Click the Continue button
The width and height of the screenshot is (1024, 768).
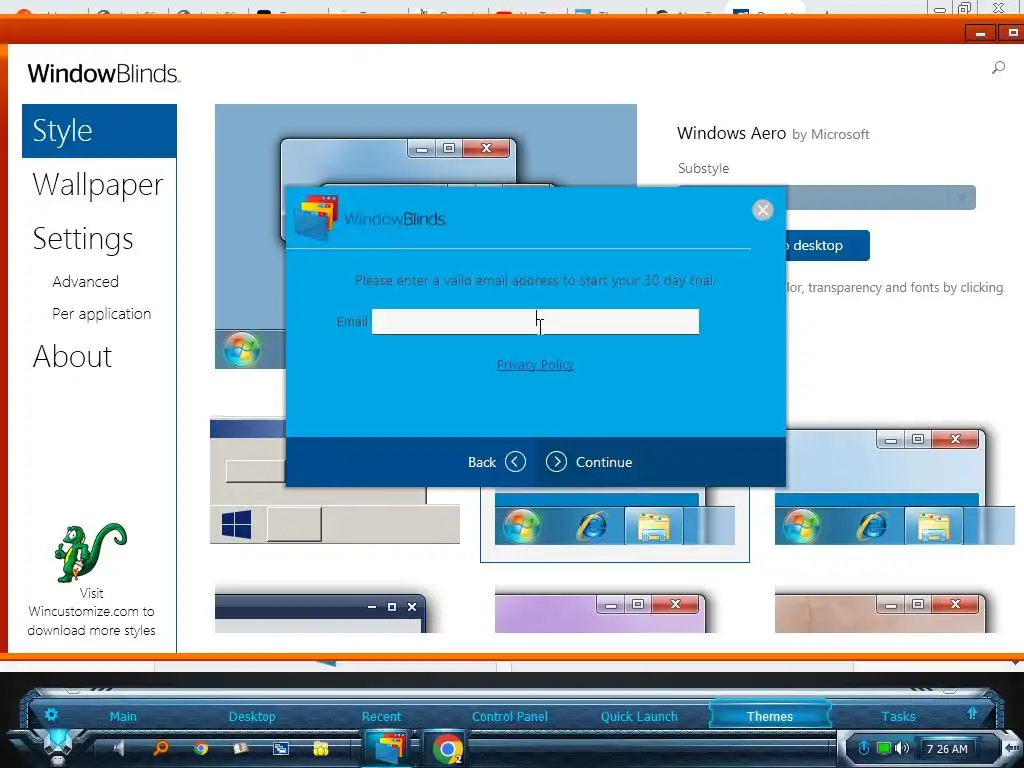coord(589,462)
